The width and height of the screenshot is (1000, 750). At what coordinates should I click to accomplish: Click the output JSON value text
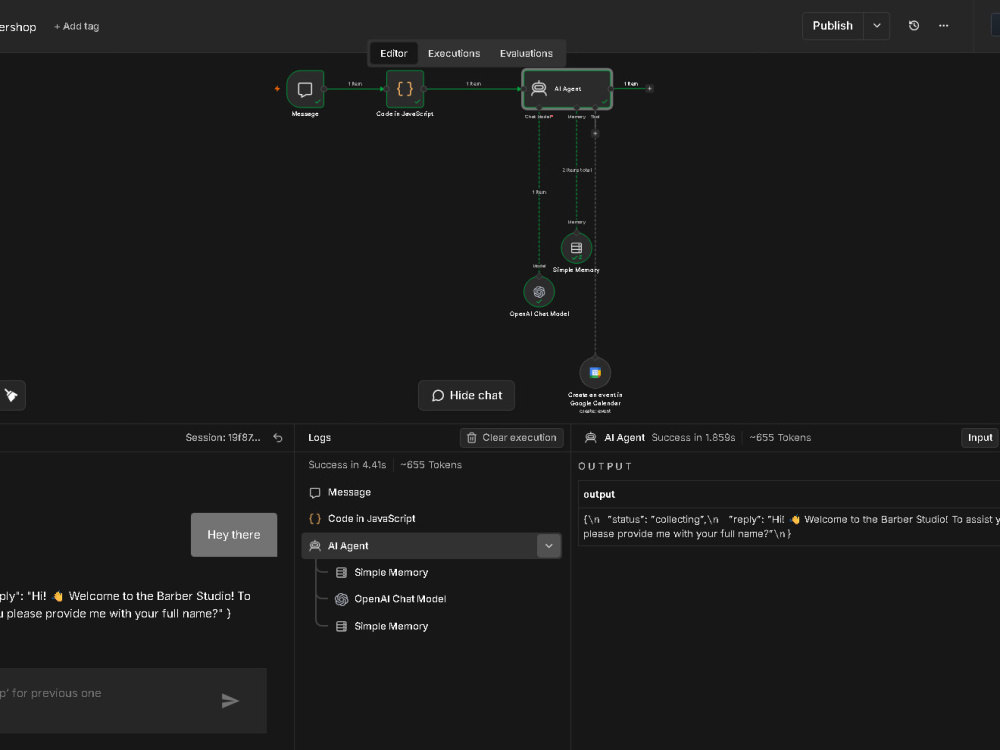click(x=791, y=526)
